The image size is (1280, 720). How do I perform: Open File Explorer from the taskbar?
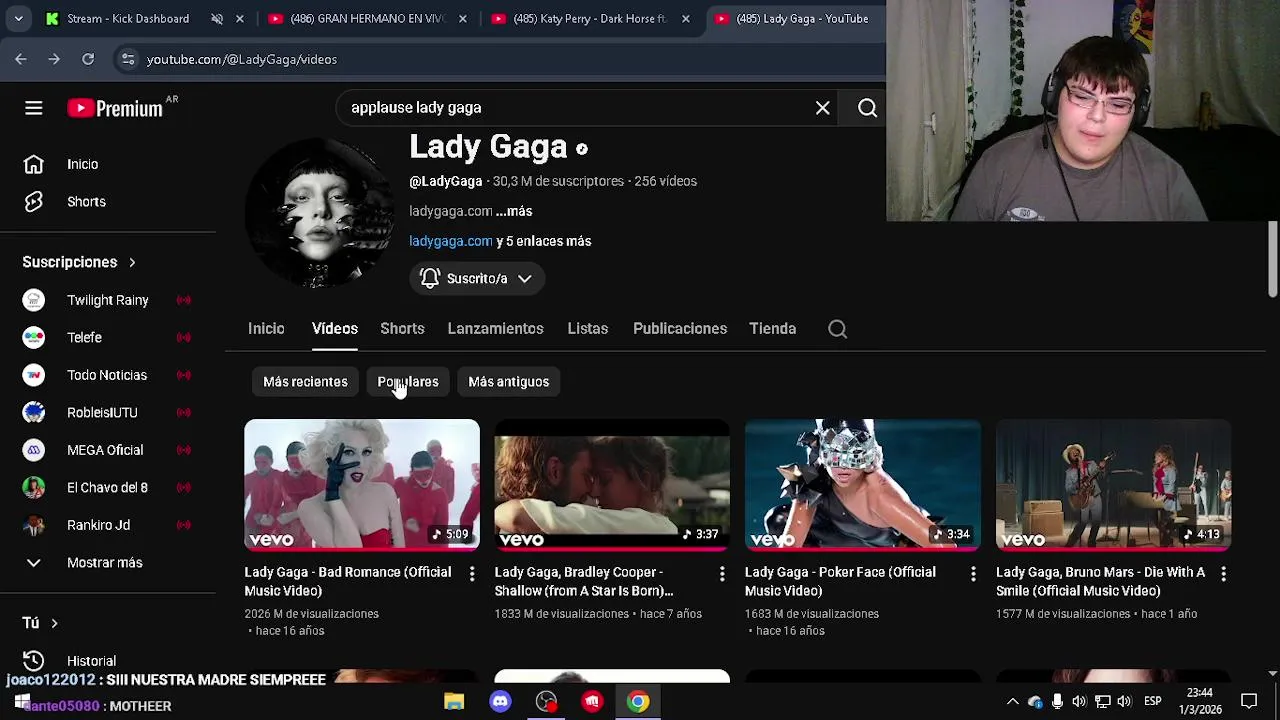pyautogui.click(x=454, y=701)
